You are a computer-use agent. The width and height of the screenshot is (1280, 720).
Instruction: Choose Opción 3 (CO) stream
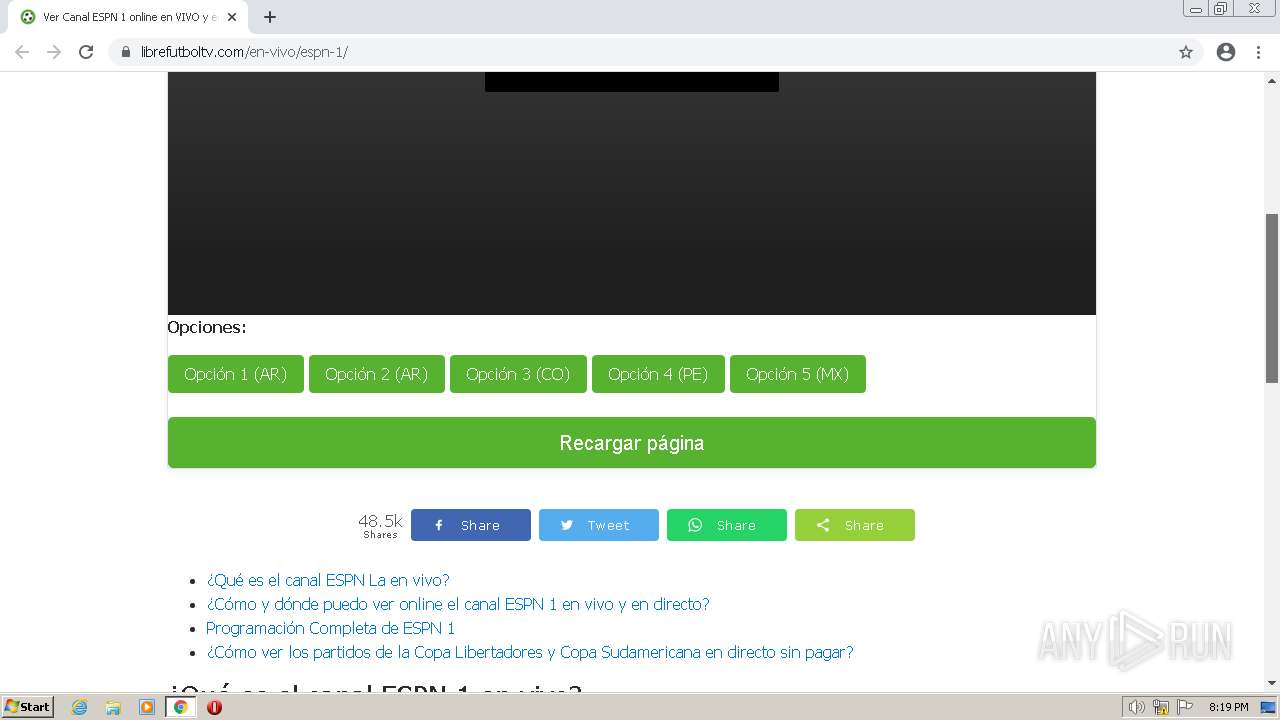tap(518, 374)
